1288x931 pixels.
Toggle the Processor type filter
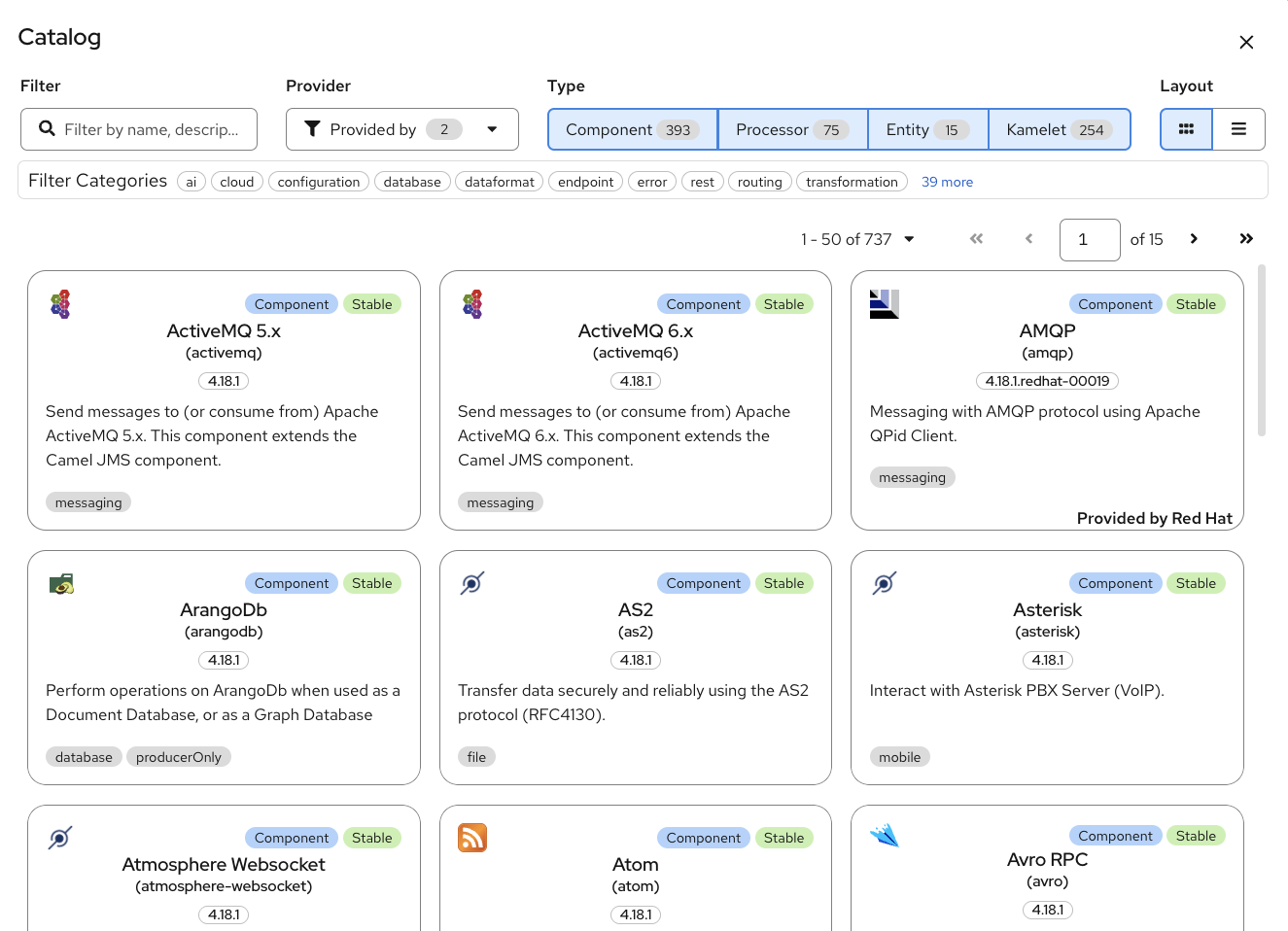(792, 129)
